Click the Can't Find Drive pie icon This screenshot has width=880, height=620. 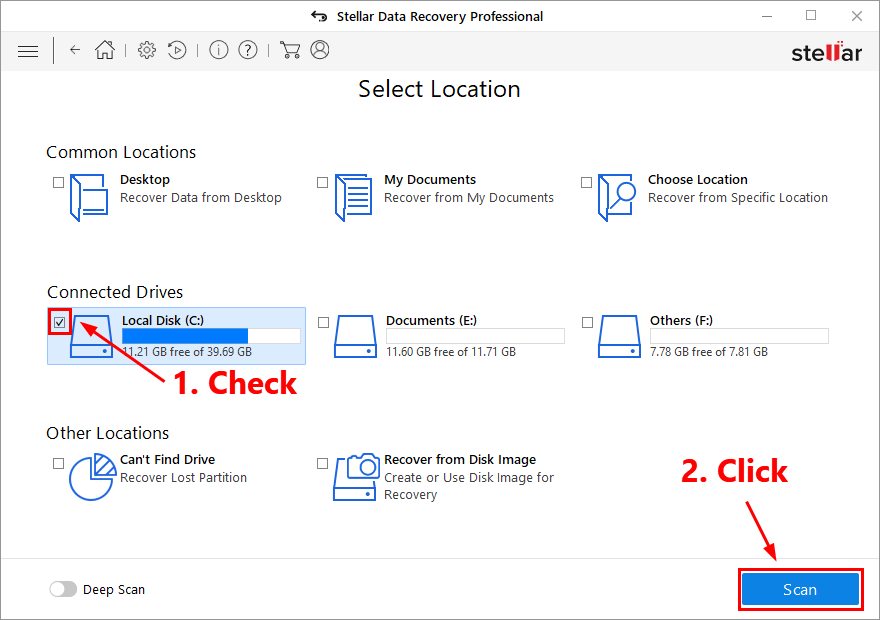[93, 477]
